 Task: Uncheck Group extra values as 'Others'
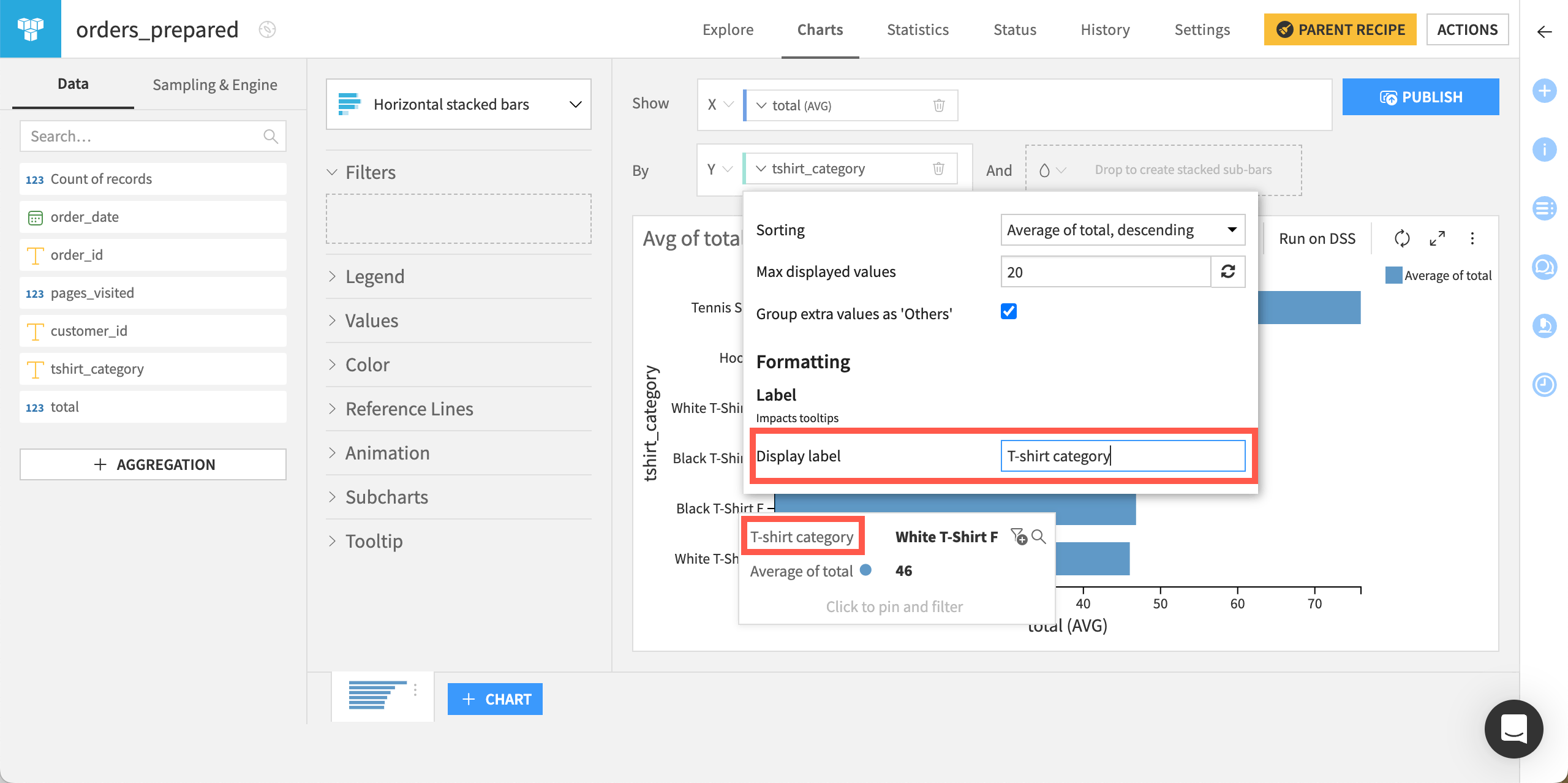1008,312
